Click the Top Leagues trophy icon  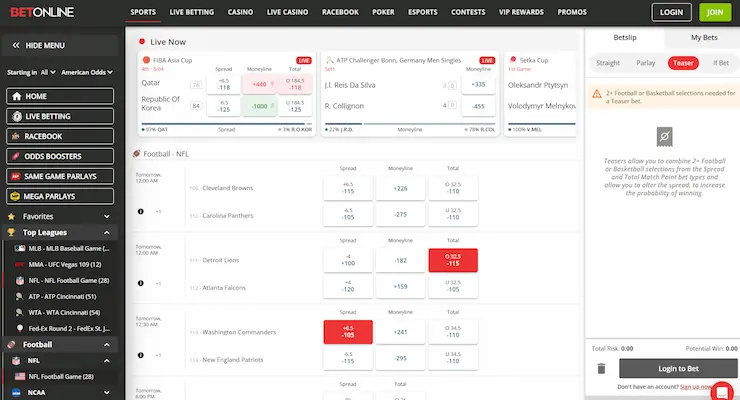[x=11, y=232]
